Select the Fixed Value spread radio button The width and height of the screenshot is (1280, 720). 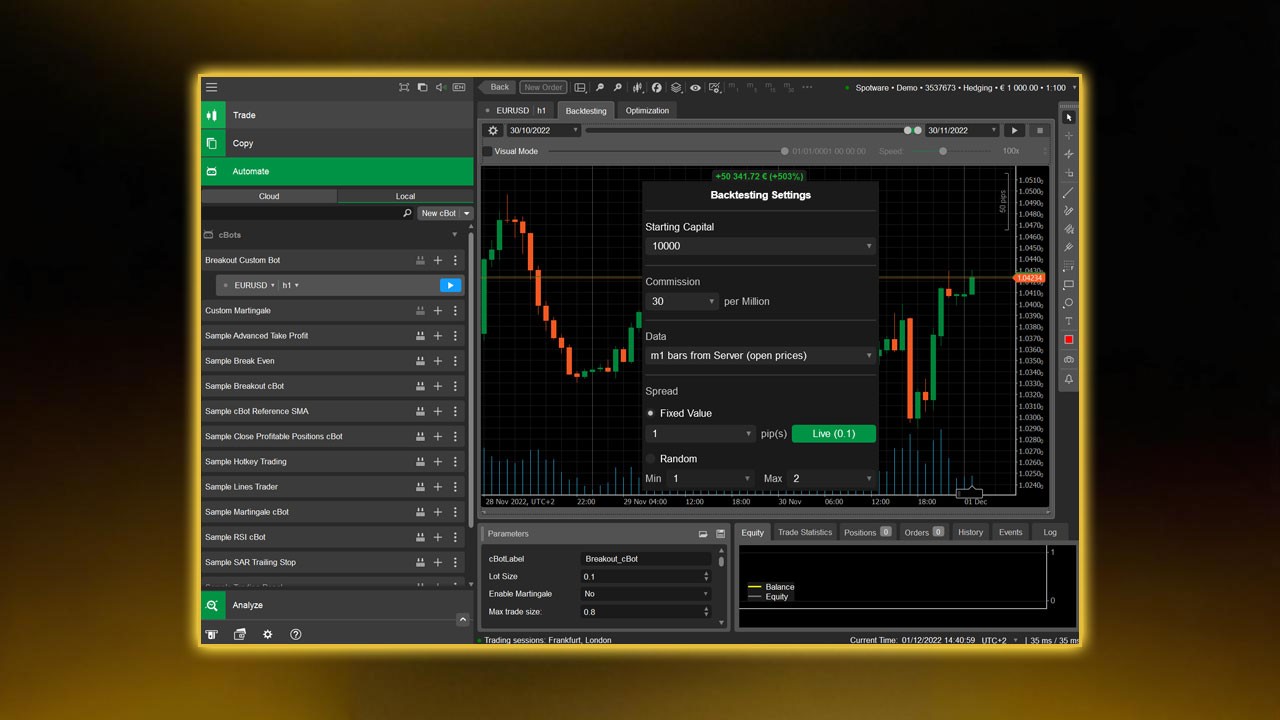pyautogui.click(x=651, y=413)
